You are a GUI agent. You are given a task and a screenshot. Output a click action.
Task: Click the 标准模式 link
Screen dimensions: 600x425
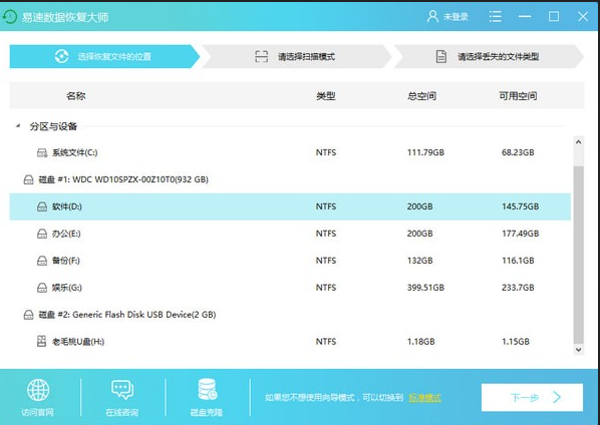click(424, 397)
